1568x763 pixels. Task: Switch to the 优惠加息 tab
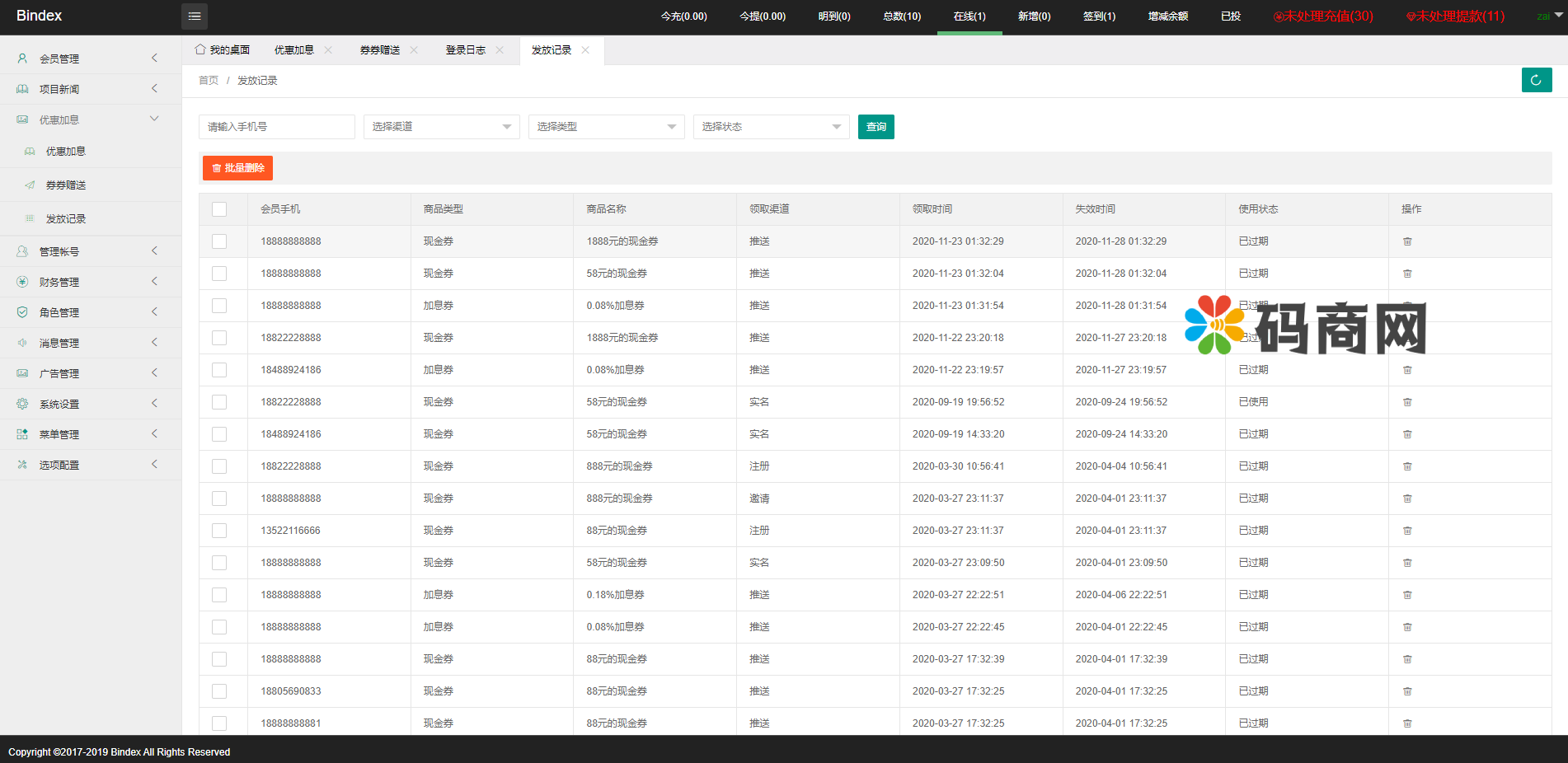tap(294, 50)
